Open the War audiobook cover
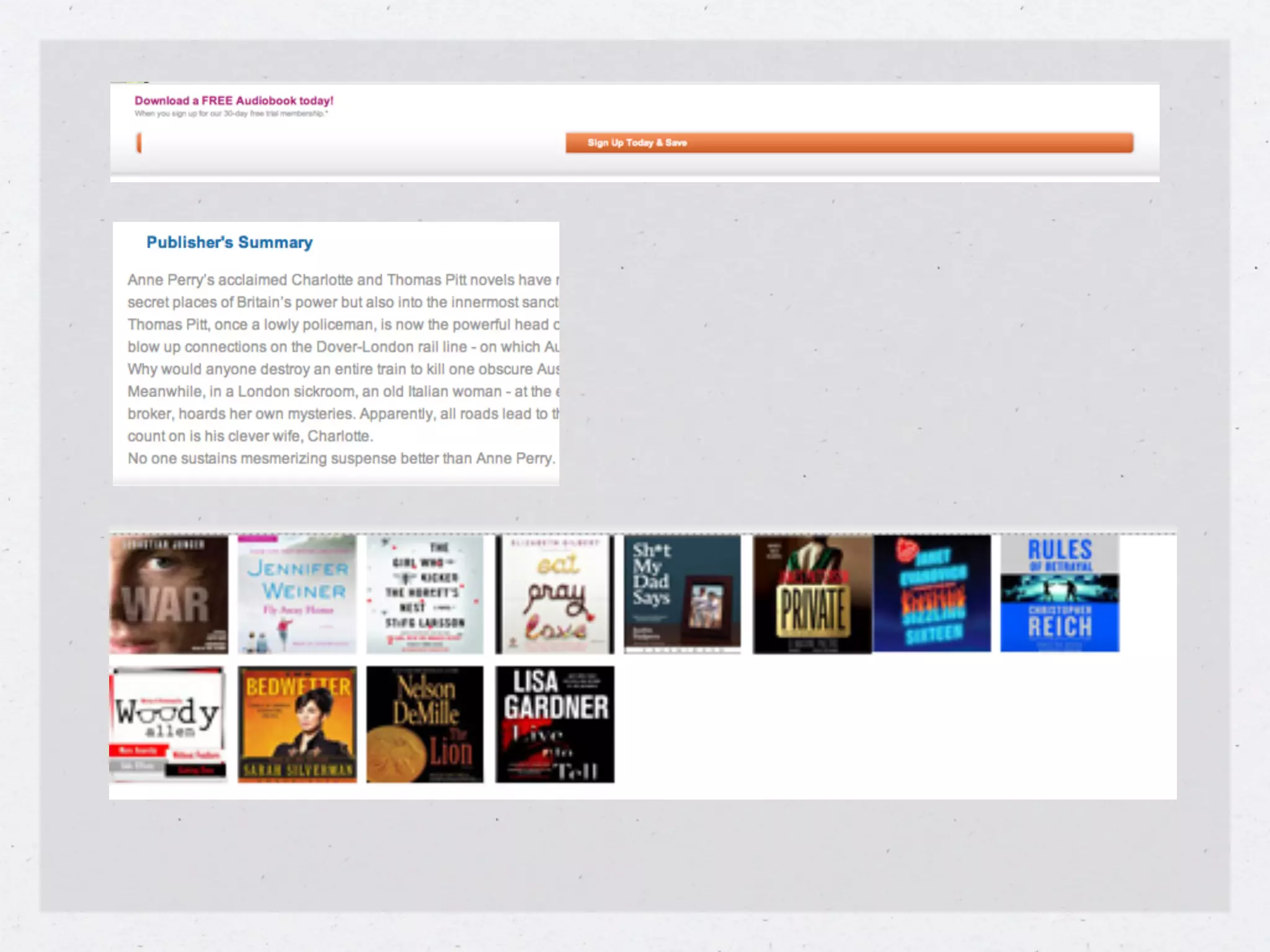1270x952 pixels. pyautogui.click(x=169, y=594)
